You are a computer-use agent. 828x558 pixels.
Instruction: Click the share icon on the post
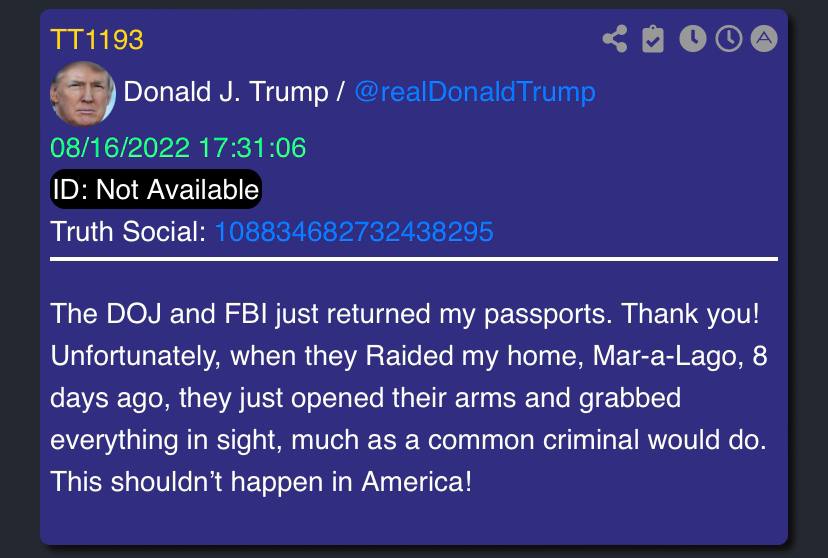[615, 40]
